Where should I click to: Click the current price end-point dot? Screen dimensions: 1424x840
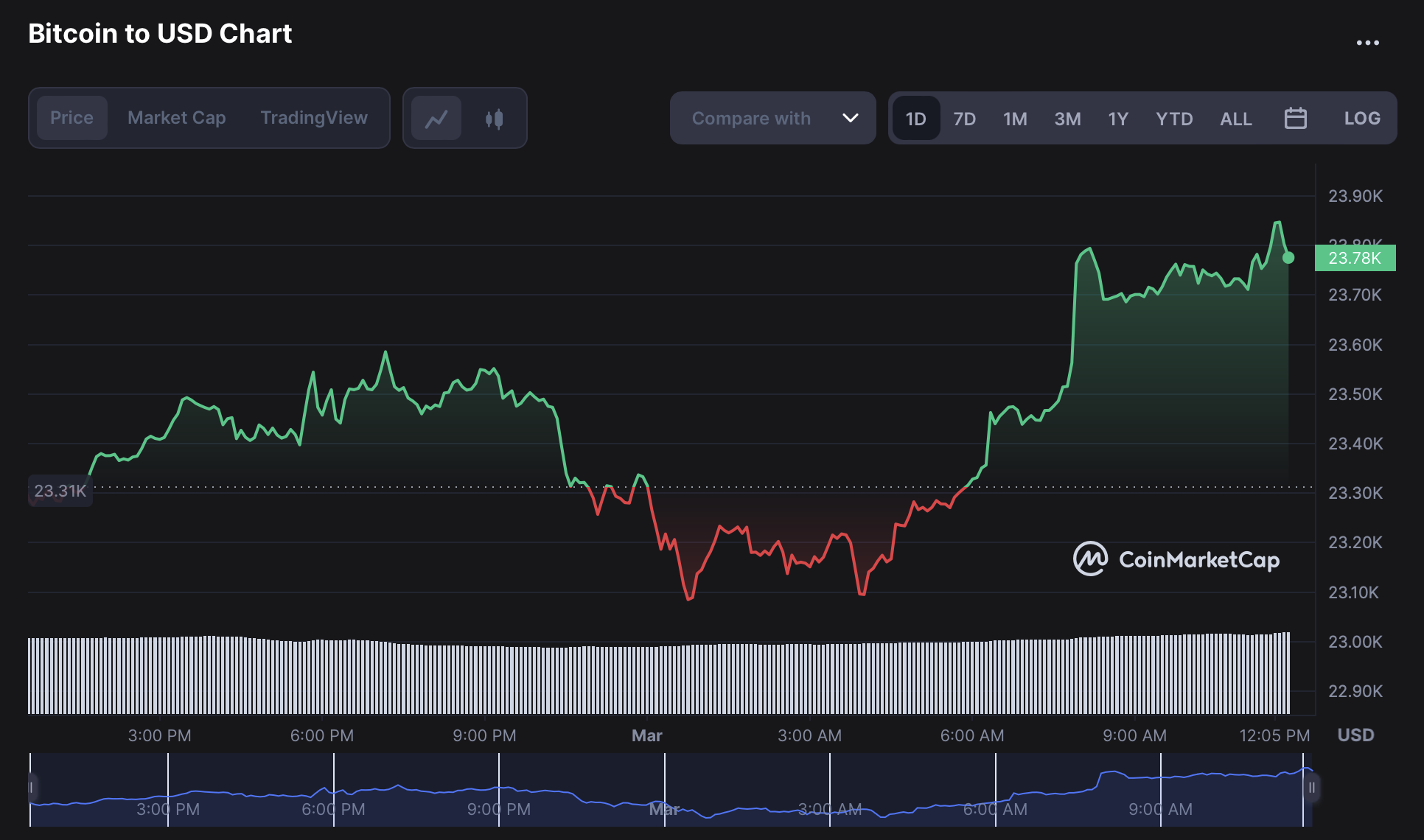(1288, 258)
